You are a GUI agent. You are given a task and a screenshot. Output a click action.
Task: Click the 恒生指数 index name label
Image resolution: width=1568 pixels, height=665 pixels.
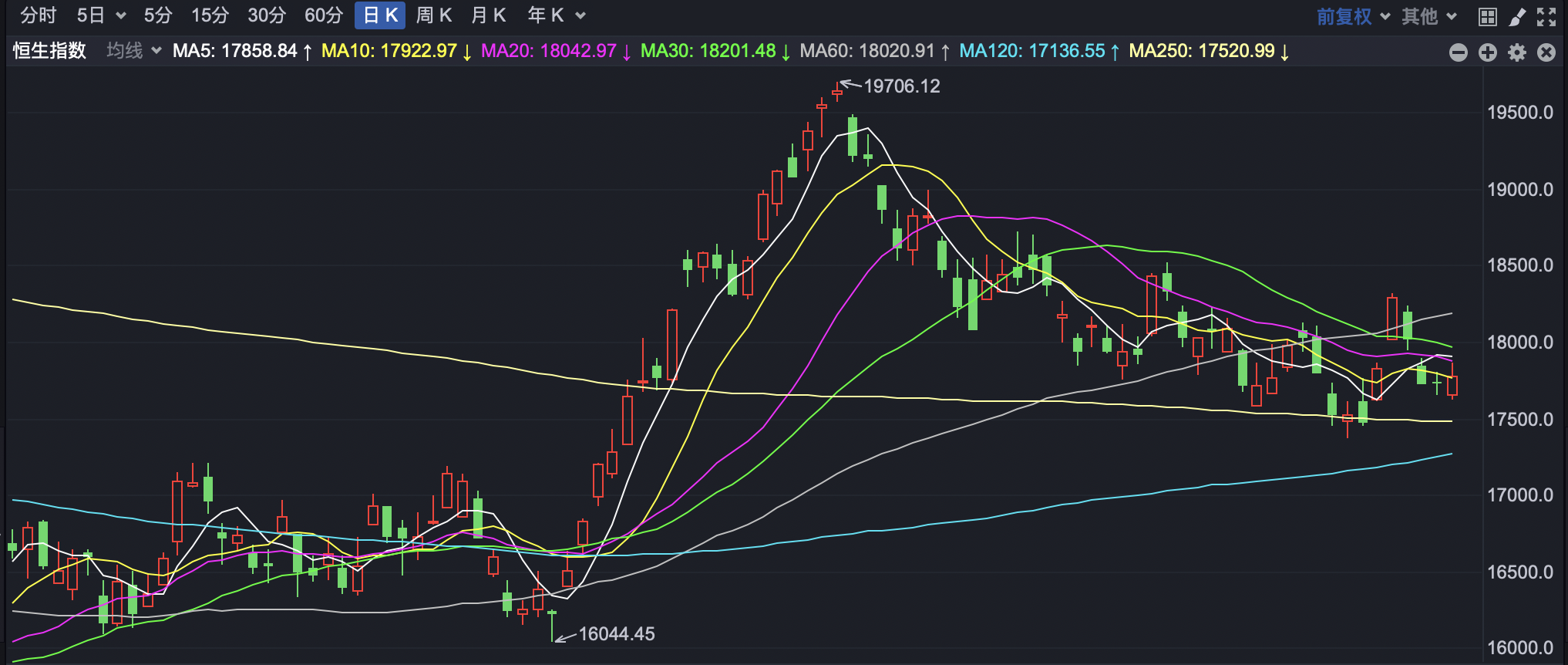tap(49, 51)
